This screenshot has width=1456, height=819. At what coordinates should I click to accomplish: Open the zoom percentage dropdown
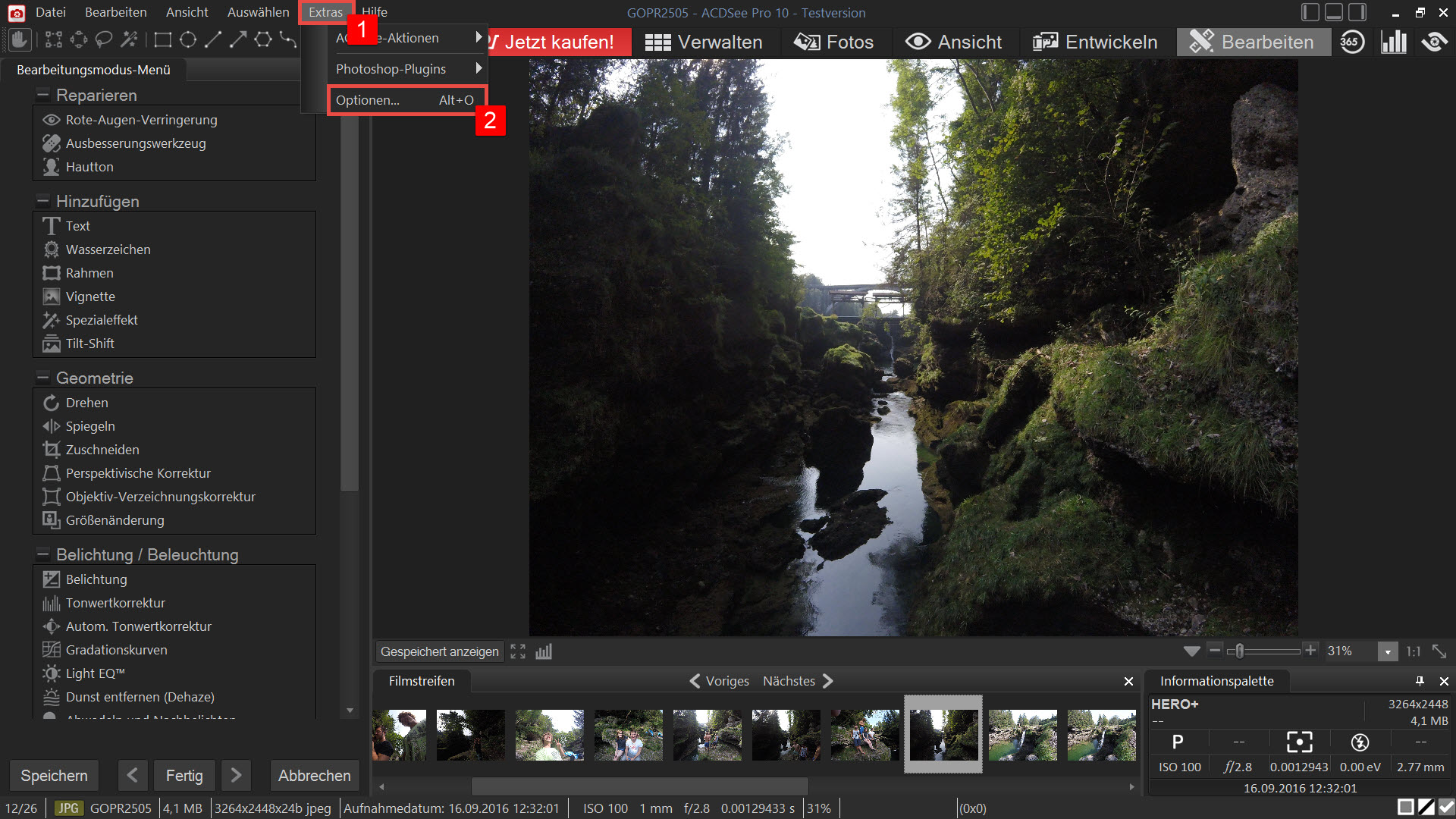click(1388, 651)
